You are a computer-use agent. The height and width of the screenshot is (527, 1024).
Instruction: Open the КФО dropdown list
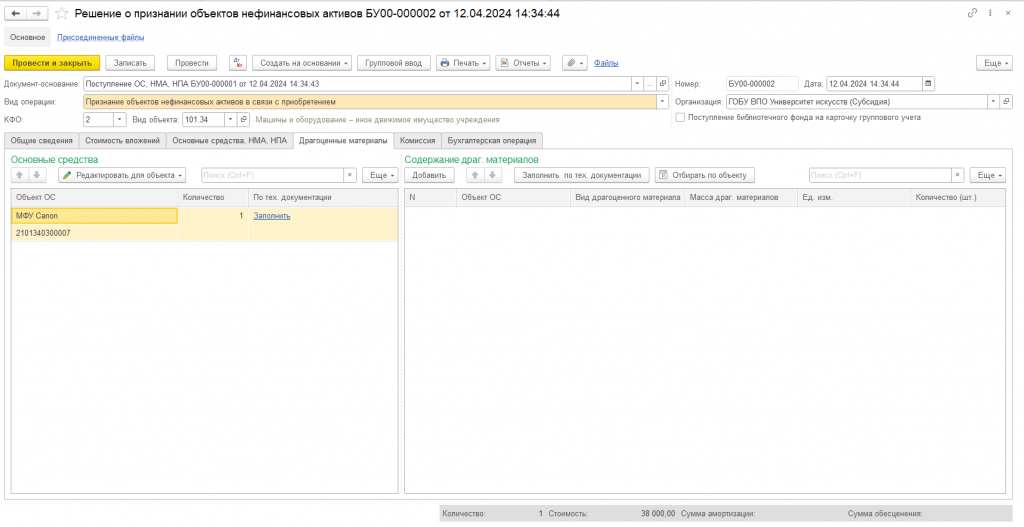point(120,120)
